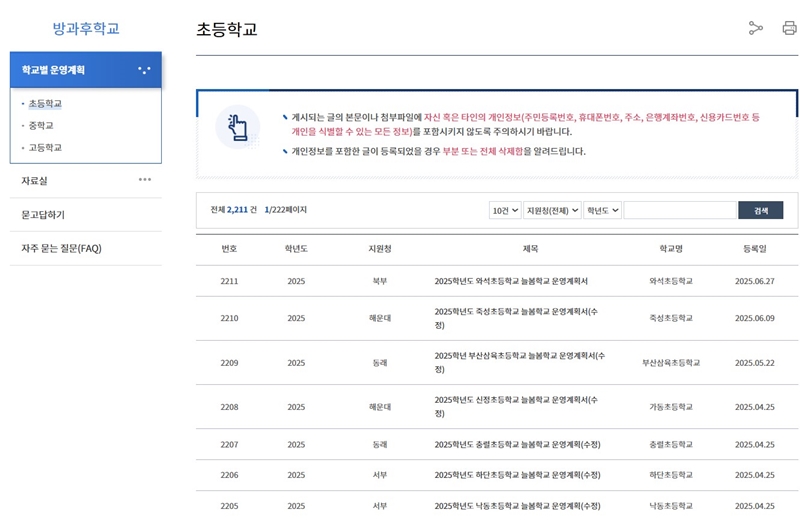Open the 학년도 filter dropdown

602,210
